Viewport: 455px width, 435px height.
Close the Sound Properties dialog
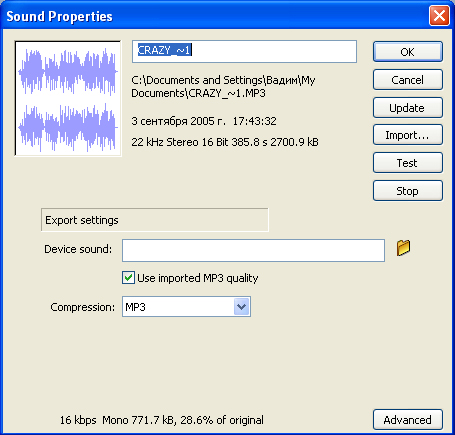coord(439,16)
